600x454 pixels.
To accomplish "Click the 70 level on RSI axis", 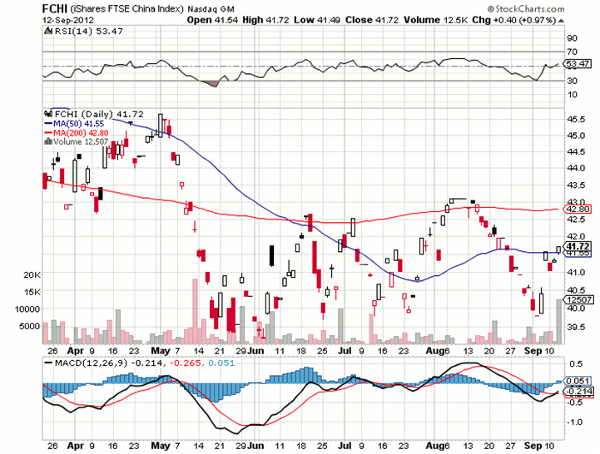I will click(x=572, y=52).
